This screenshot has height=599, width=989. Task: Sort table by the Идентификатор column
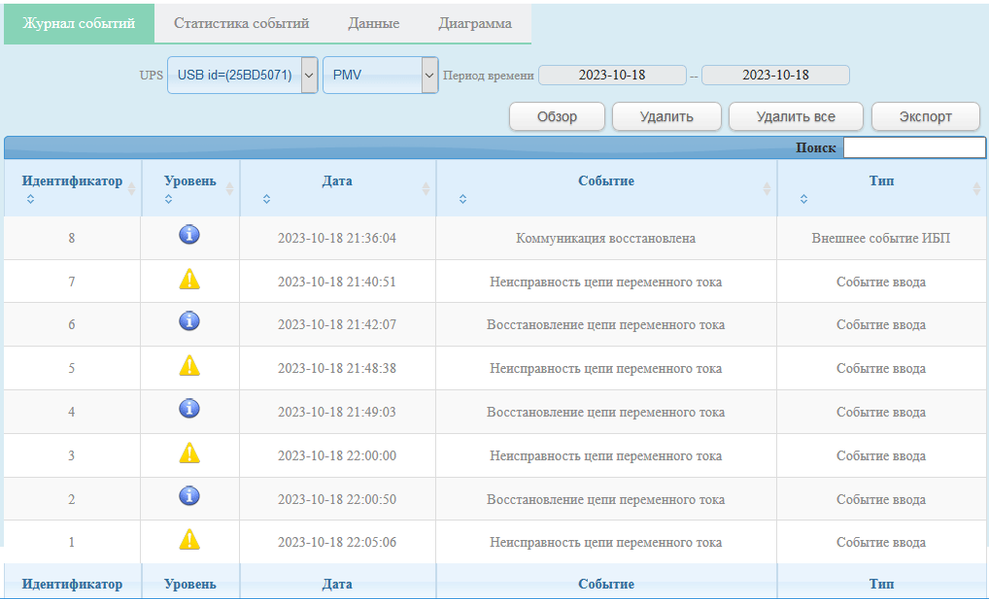[x=73, y=188]
